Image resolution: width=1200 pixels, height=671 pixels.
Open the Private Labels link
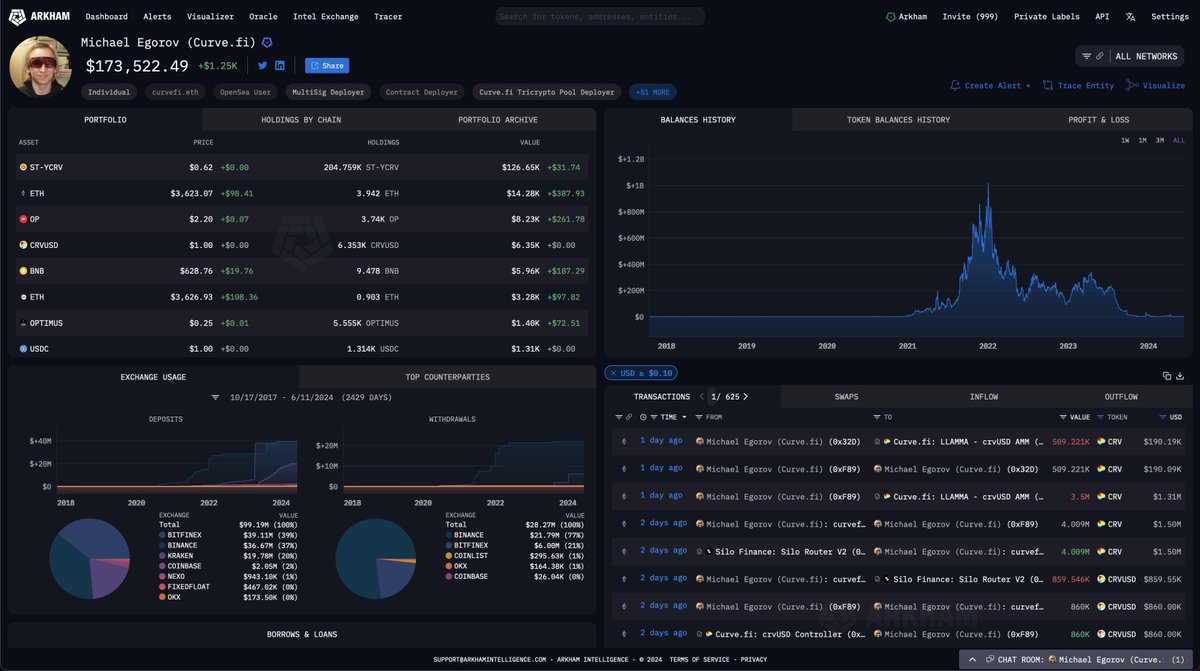point(1046,16)
